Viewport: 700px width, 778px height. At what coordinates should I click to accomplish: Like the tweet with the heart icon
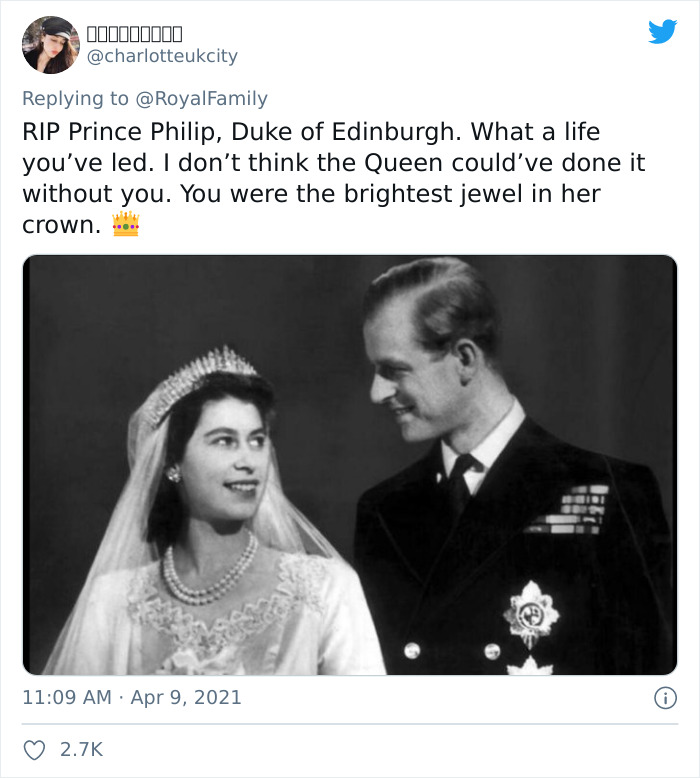point(34,749)
